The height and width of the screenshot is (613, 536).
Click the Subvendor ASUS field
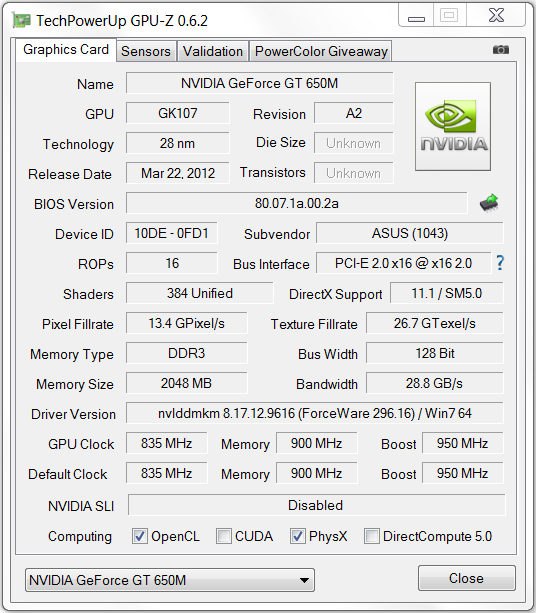409,233
